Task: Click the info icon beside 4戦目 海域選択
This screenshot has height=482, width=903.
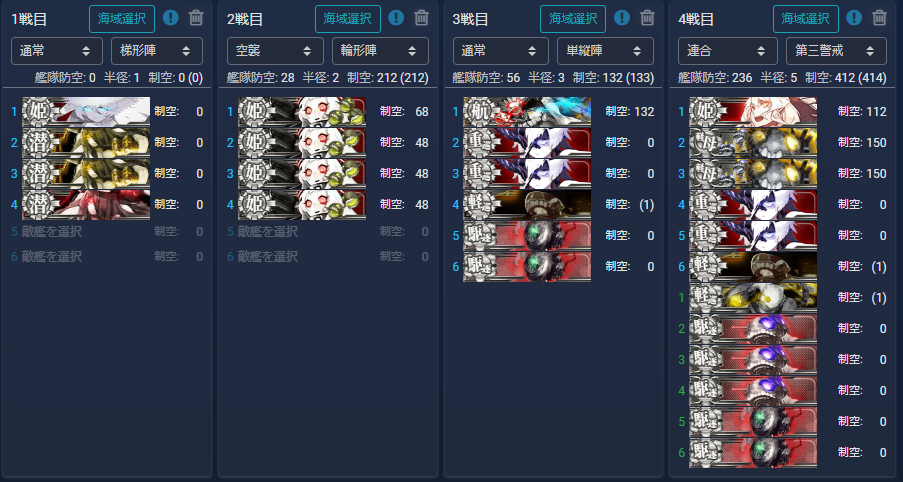Action: (x=854, y=18)
